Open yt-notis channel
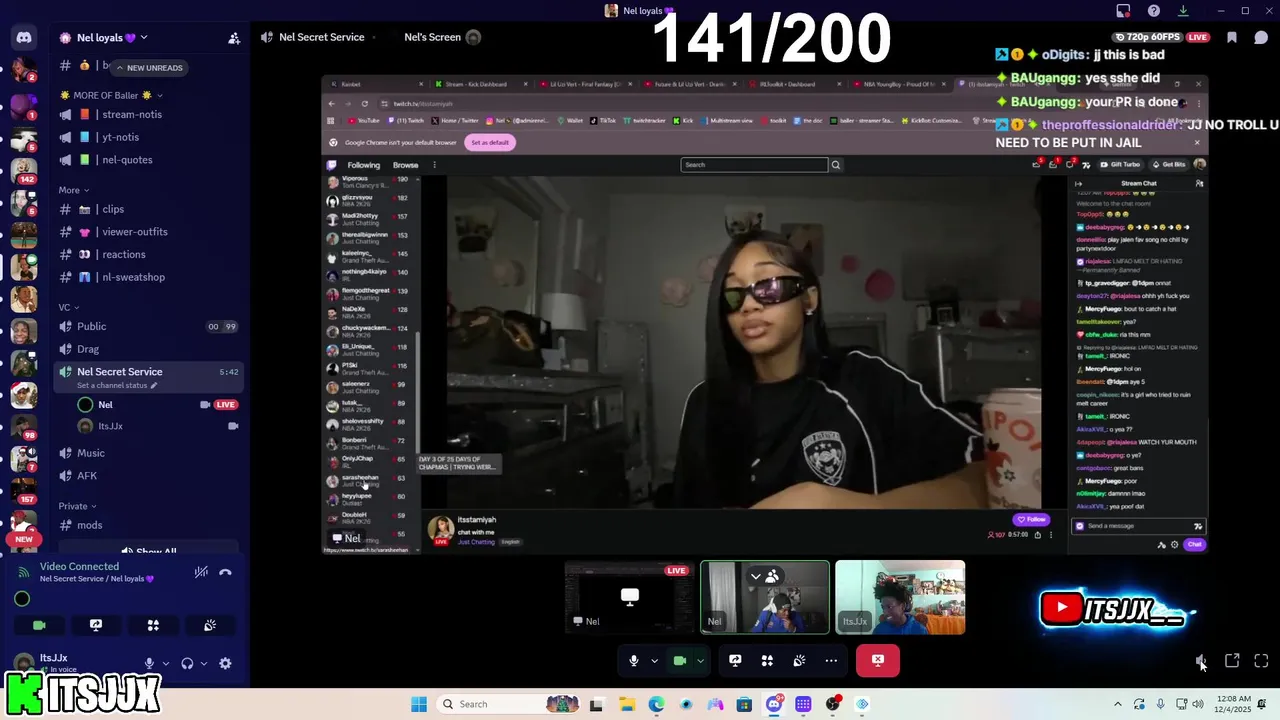Screen dimensions: 1280x720 tap(120, 137)
